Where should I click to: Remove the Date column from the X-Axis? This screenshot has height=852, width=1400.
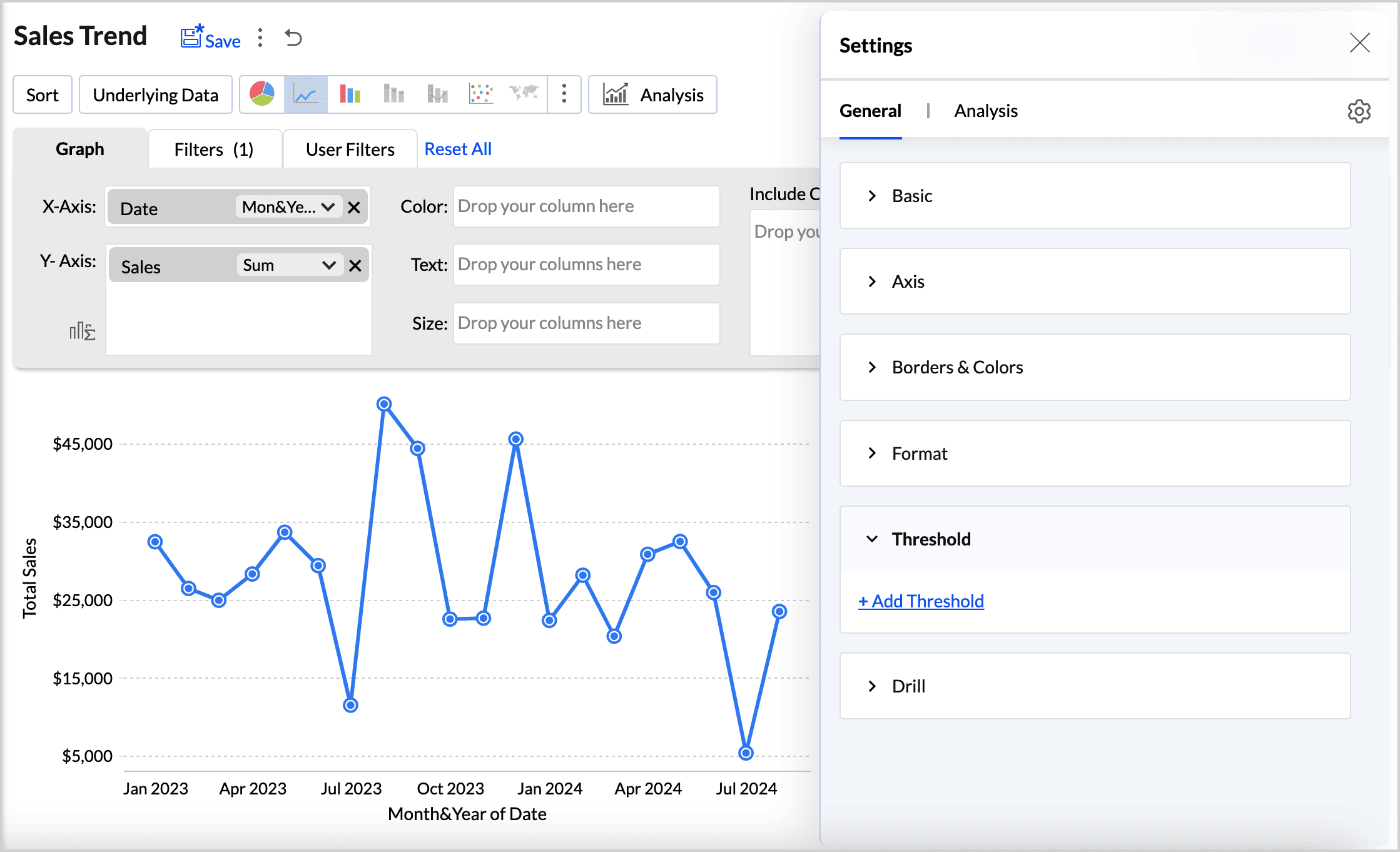coord(355,207)
